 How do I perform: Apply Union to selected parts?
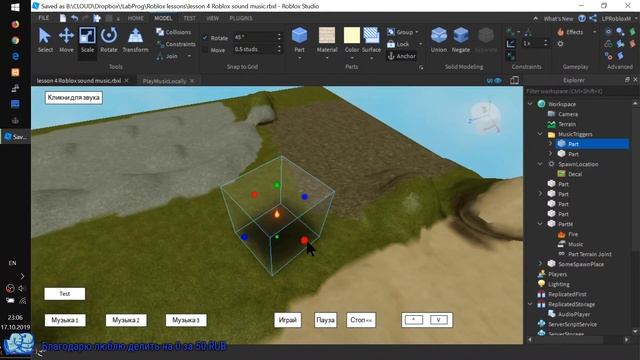point(439,40)
